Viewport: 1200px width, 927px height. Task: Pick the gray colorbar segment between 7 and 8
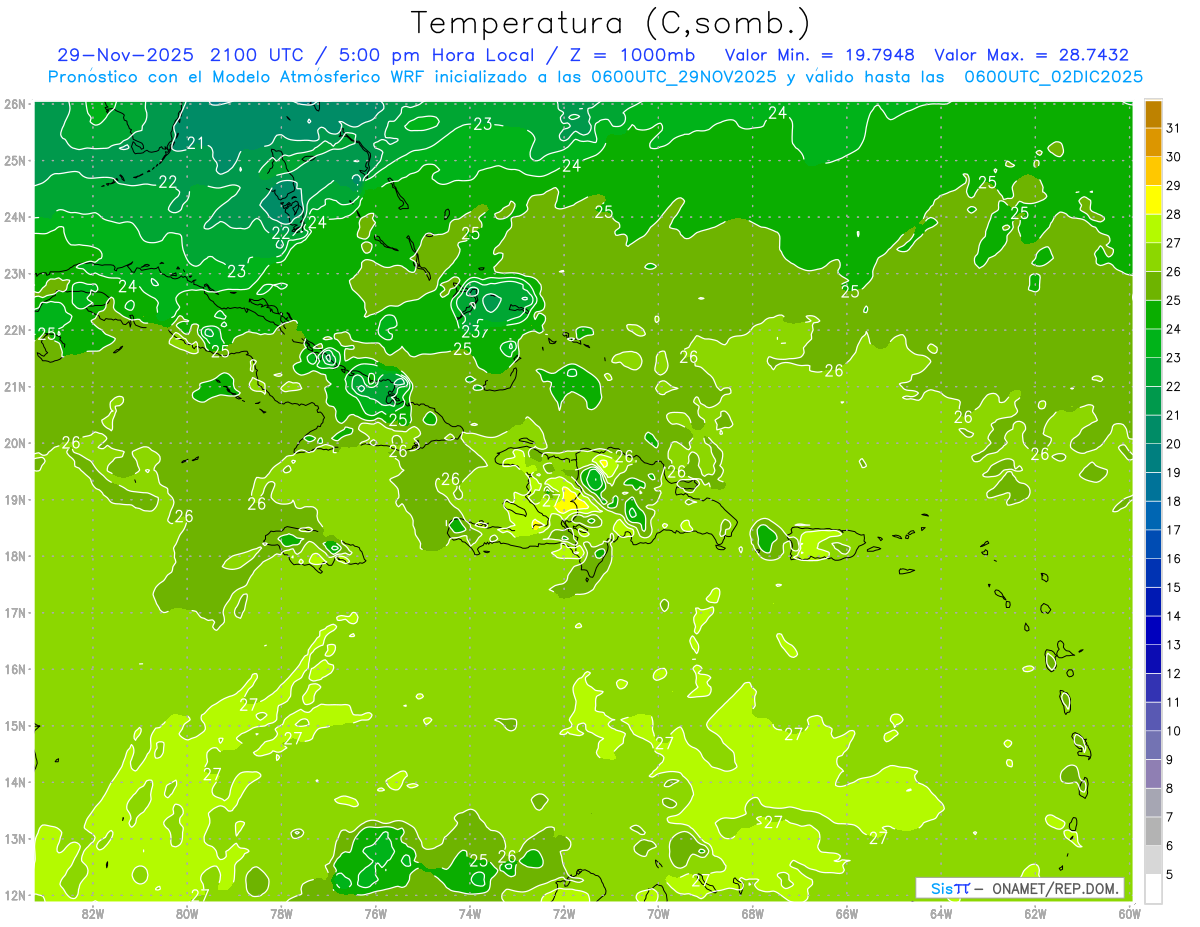[x=1154, y=803]
